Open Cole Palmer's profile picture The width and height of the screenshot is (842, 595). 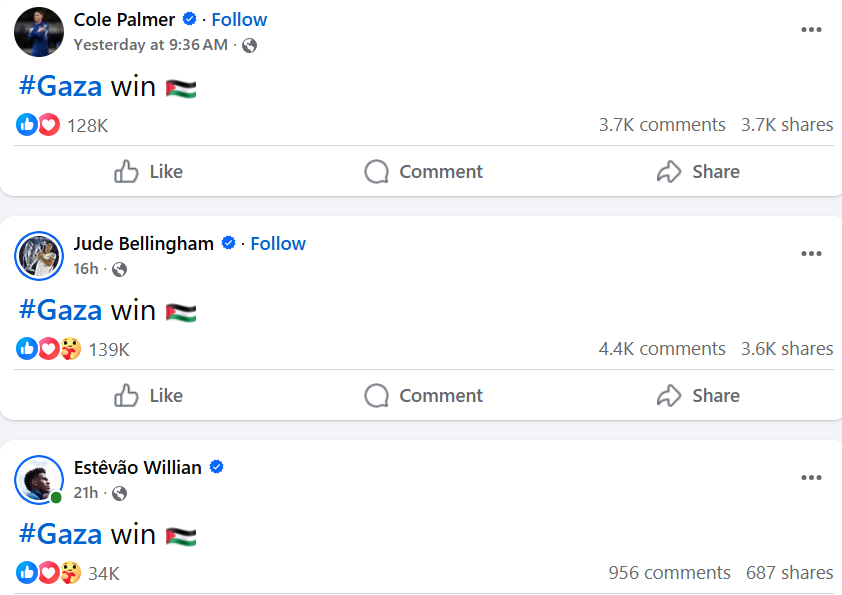[x=39, y=32]
